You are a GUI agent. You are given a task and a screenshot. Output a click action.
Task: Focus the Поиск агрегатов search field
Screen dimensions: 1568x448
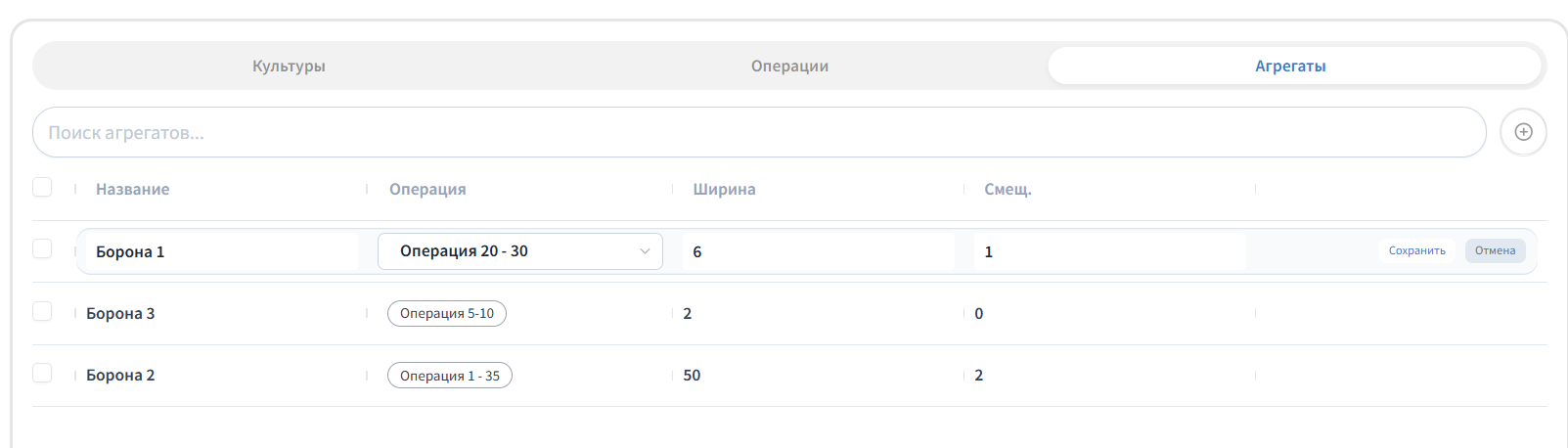click(759, 132)
